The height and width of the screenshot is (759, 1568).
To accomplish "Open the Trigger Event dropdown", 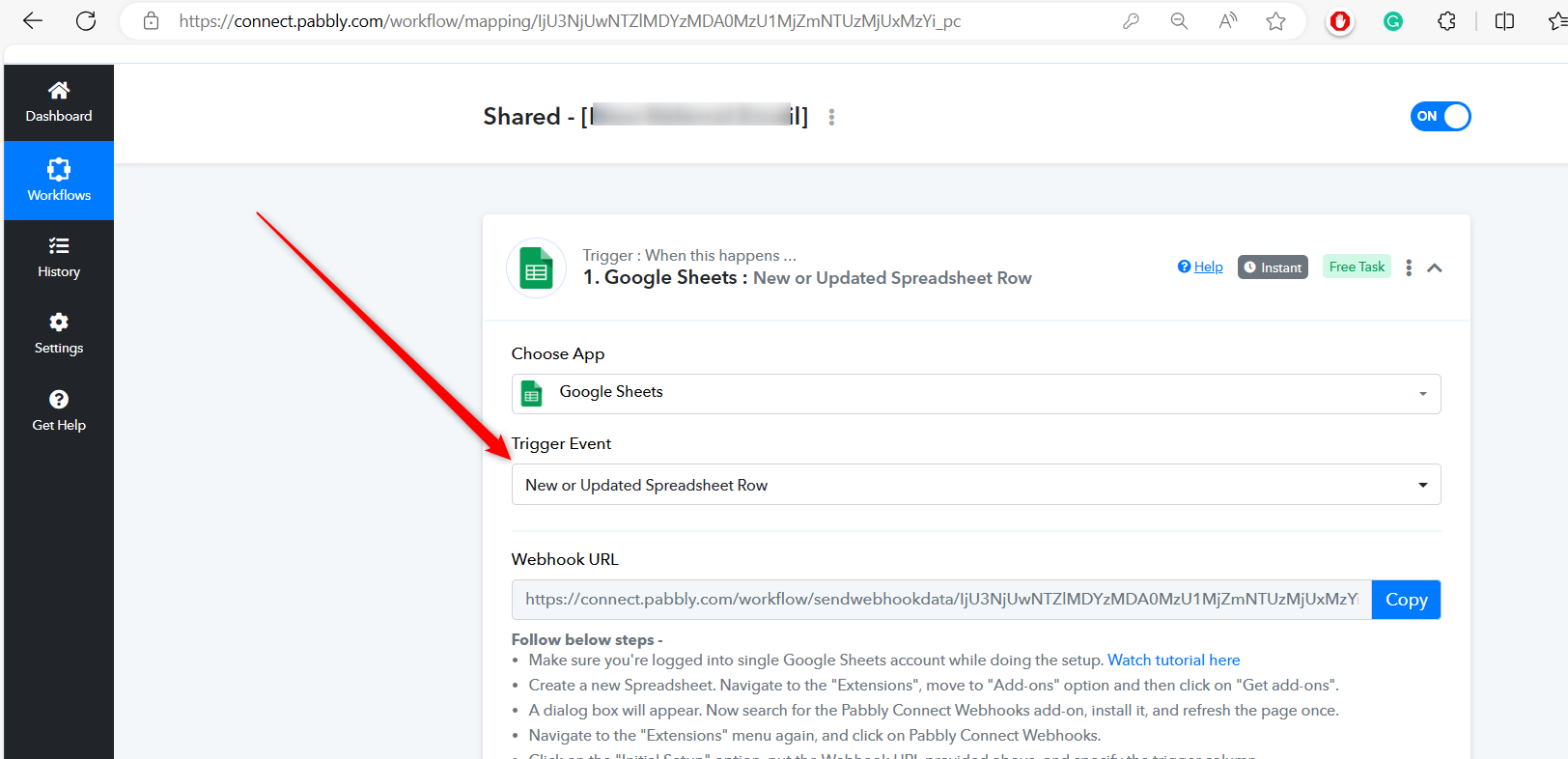I will click(x=975, y=485).
